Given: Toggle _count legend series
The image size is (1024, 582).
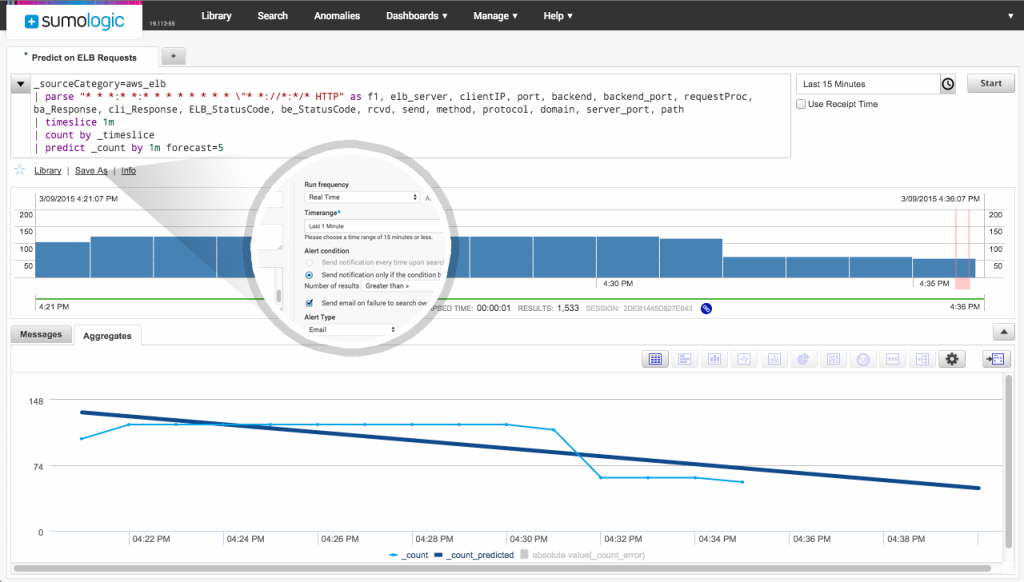Looking at the screenshot, I should pyautogui.click(x=409, y=555).
